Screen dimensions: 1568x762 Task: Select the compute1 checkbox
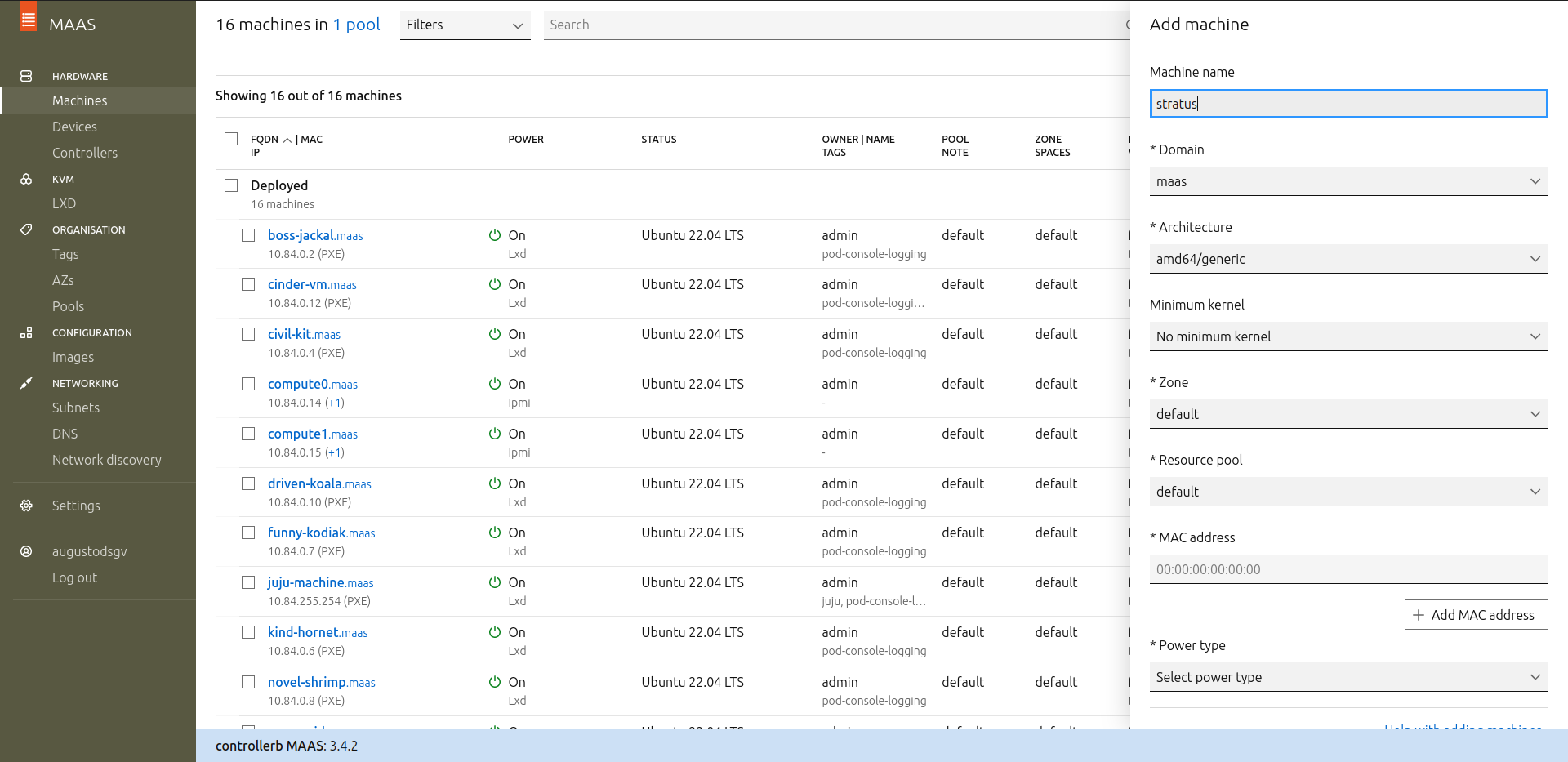[248, 434]
